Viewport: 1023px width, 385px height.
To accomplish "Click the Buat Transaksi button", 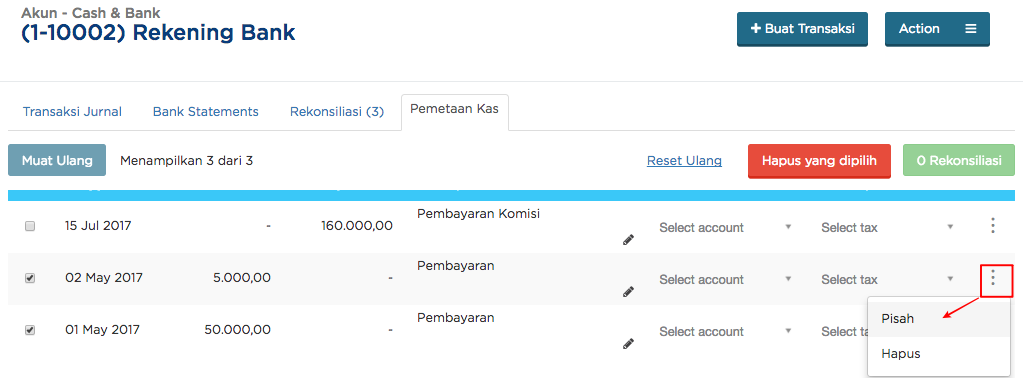I will pos(802,29).
